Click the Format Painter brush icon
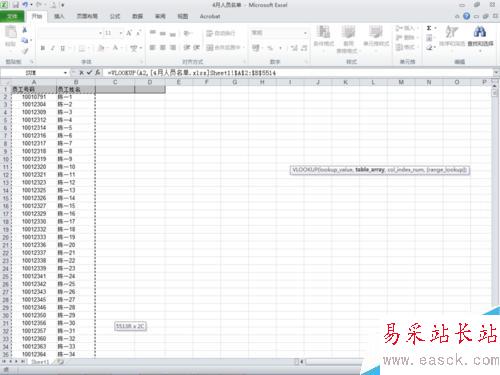 coord(25,51)
